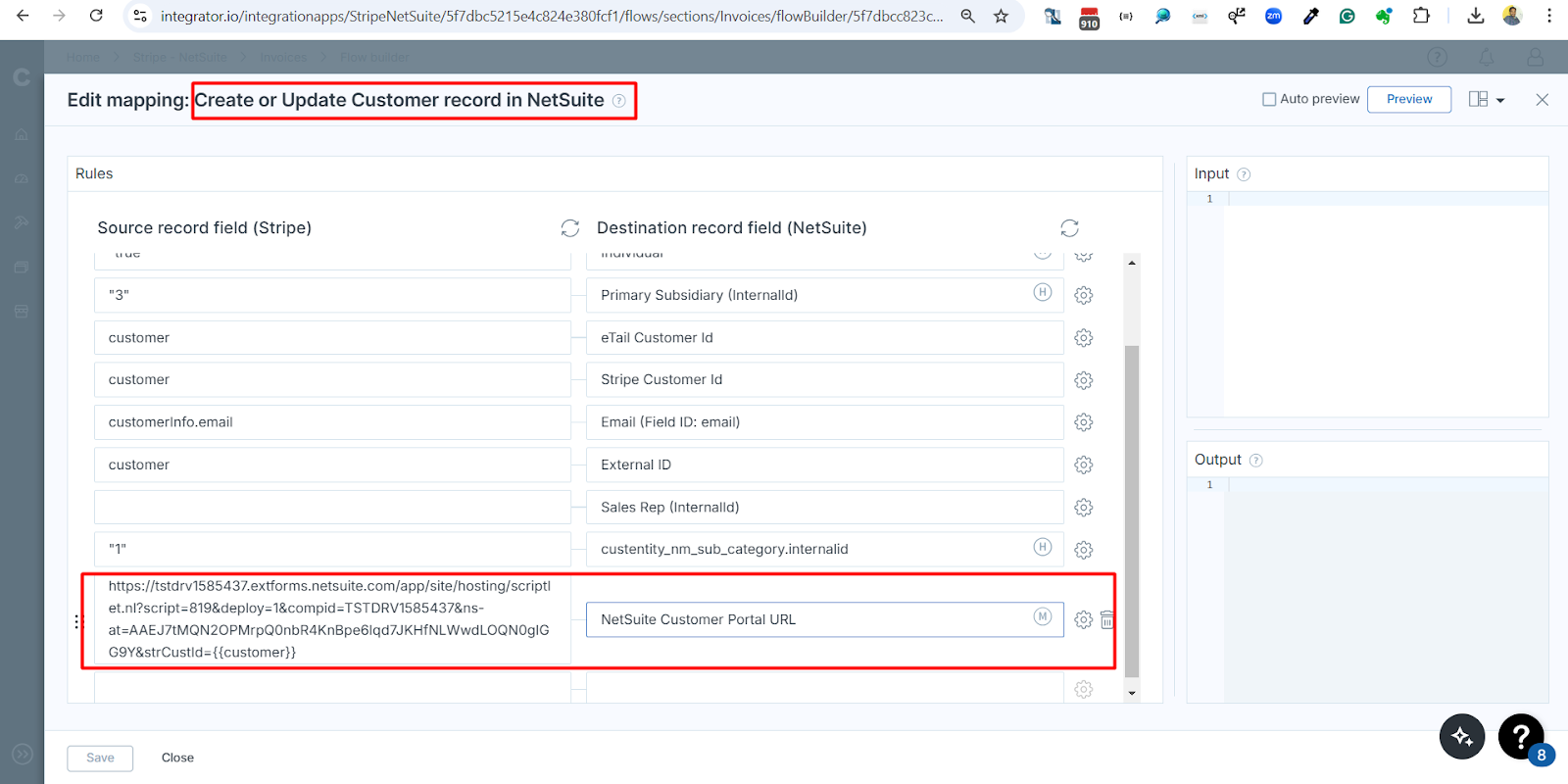Click the hard-coded indicator on Primary Subsidiary field

(1043, 292)
